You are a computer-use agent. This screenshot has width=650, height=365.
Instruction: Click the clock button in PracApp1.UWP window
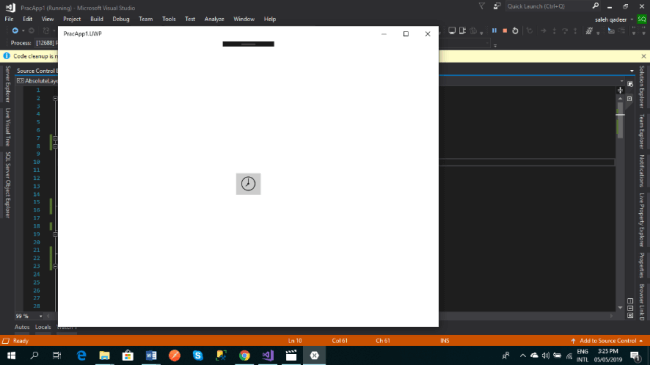(248, 184)
